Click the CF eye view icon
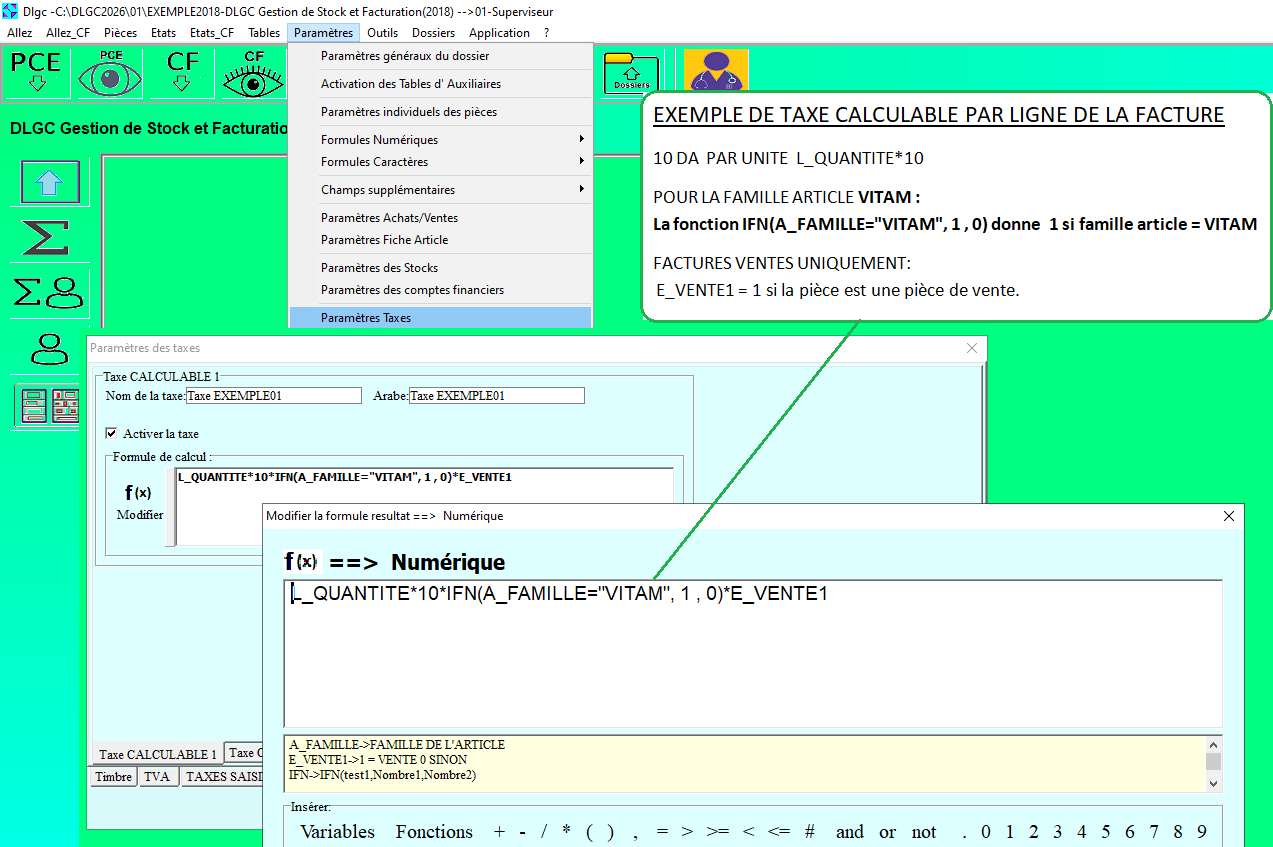Viewport: 1273px width, 847px height. [253, 73]
